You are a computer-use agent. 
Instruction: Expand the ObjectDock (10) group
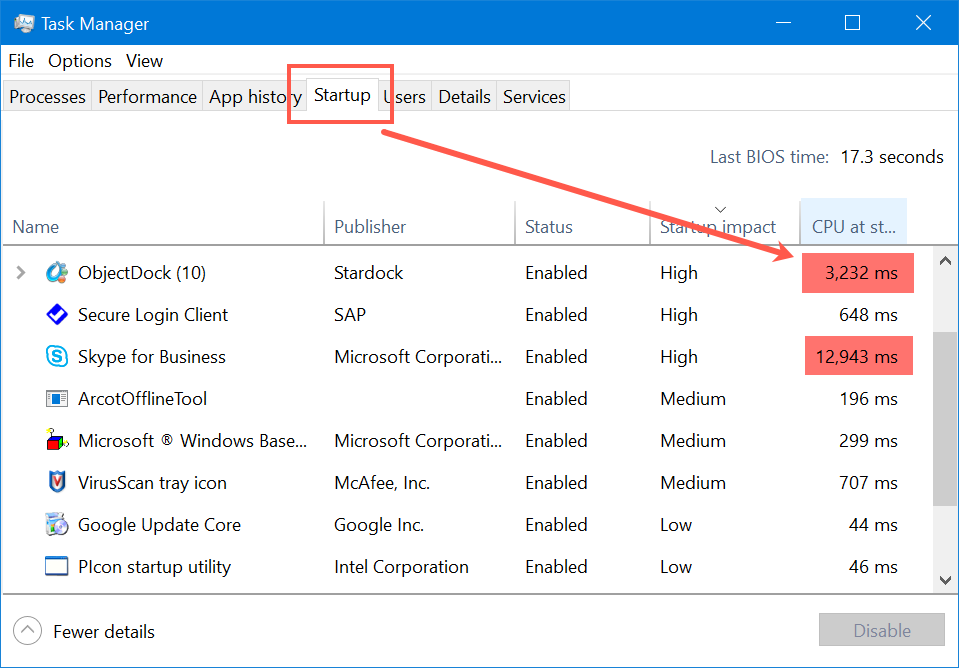(21, 273)
